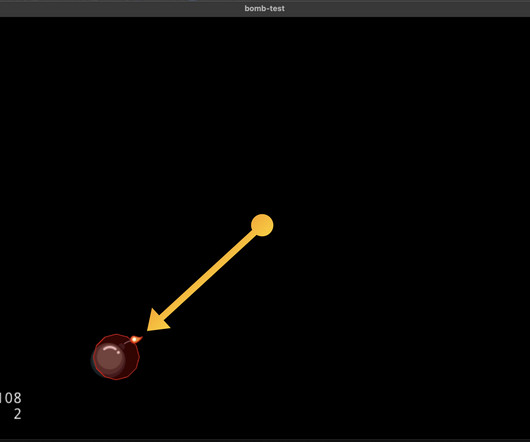
Task: Click the "bomb-test" window title
Action: pos(265,8)
